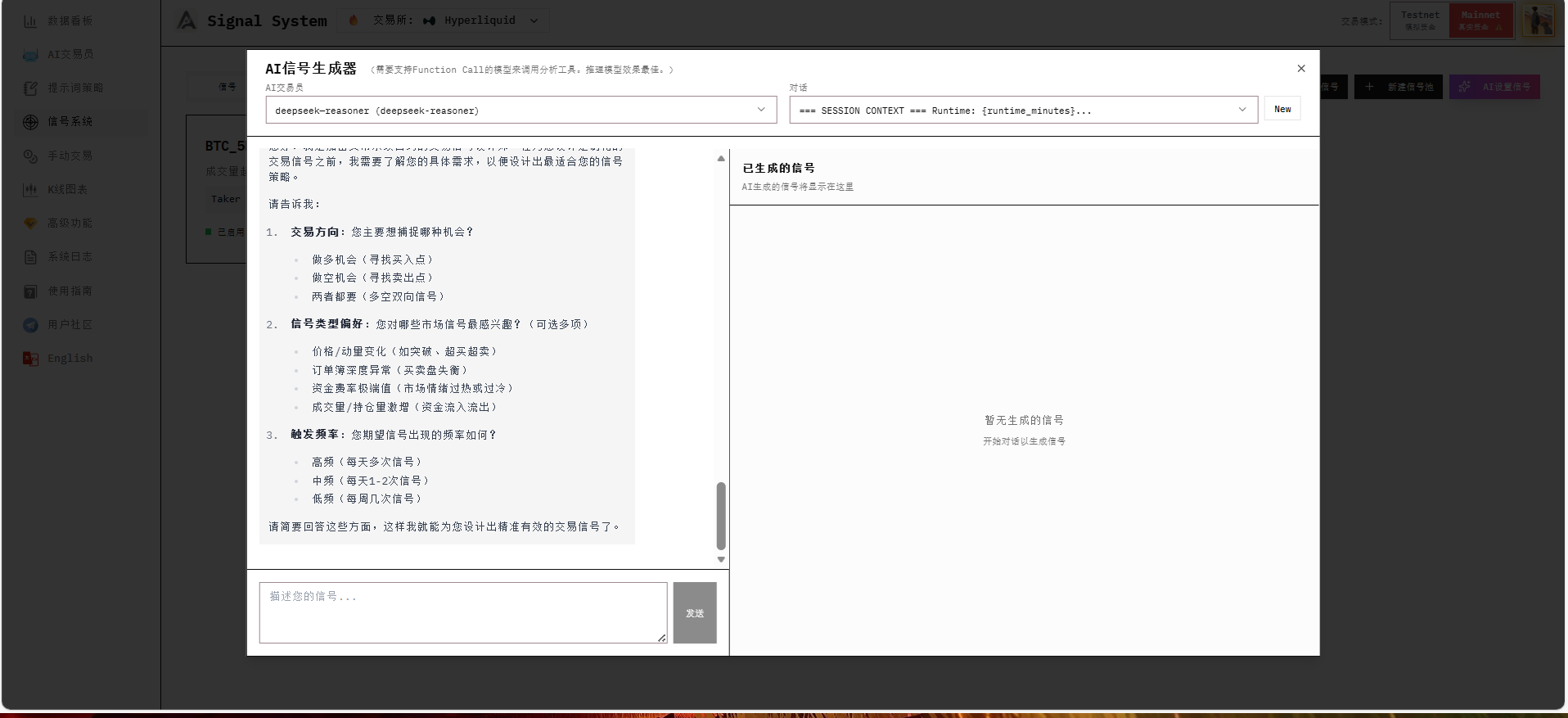
Task: Click the AI交易员 sidebar icon
Action: [x=30, y=55]
